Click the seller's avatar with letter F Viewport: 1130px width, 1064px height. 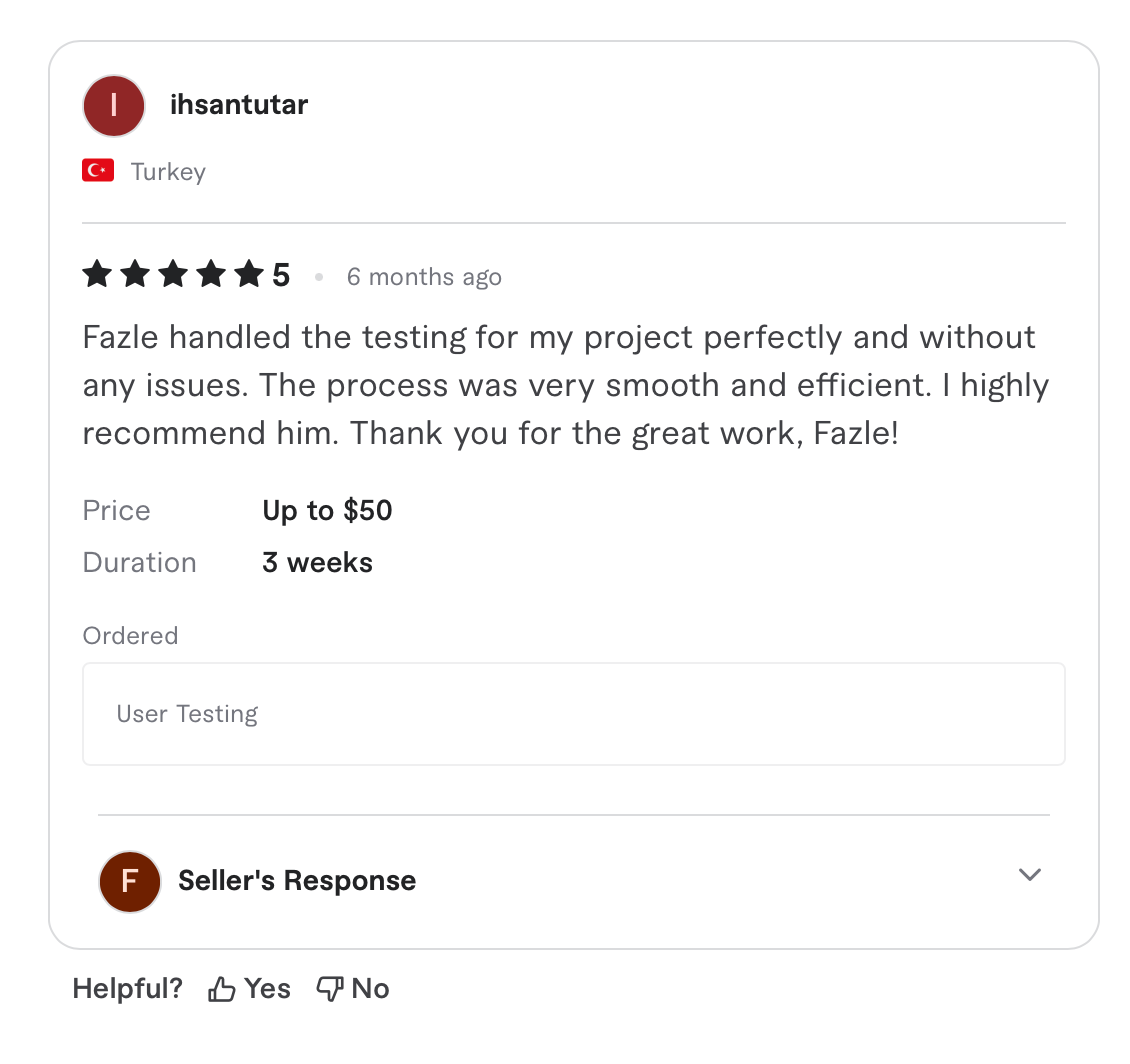(x=129, y=881)
